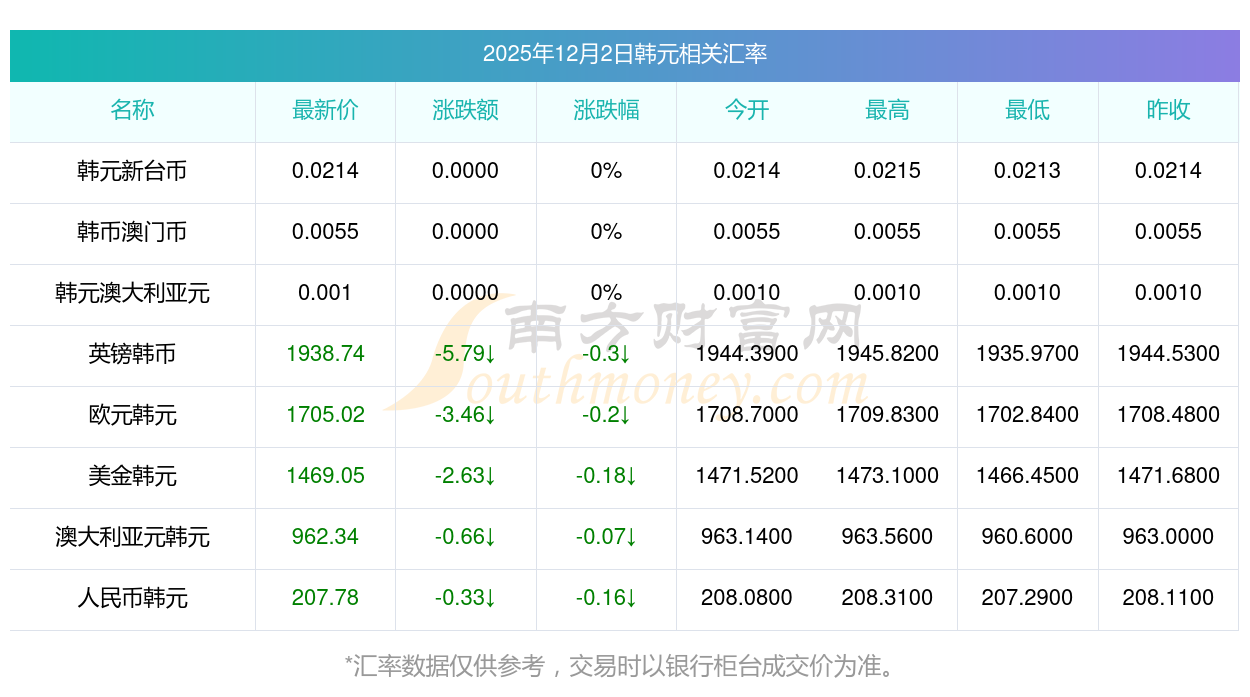Click the change value -2.63↓
The height and width of the screenshot is (697, 1250).
(x=466, y=476)
